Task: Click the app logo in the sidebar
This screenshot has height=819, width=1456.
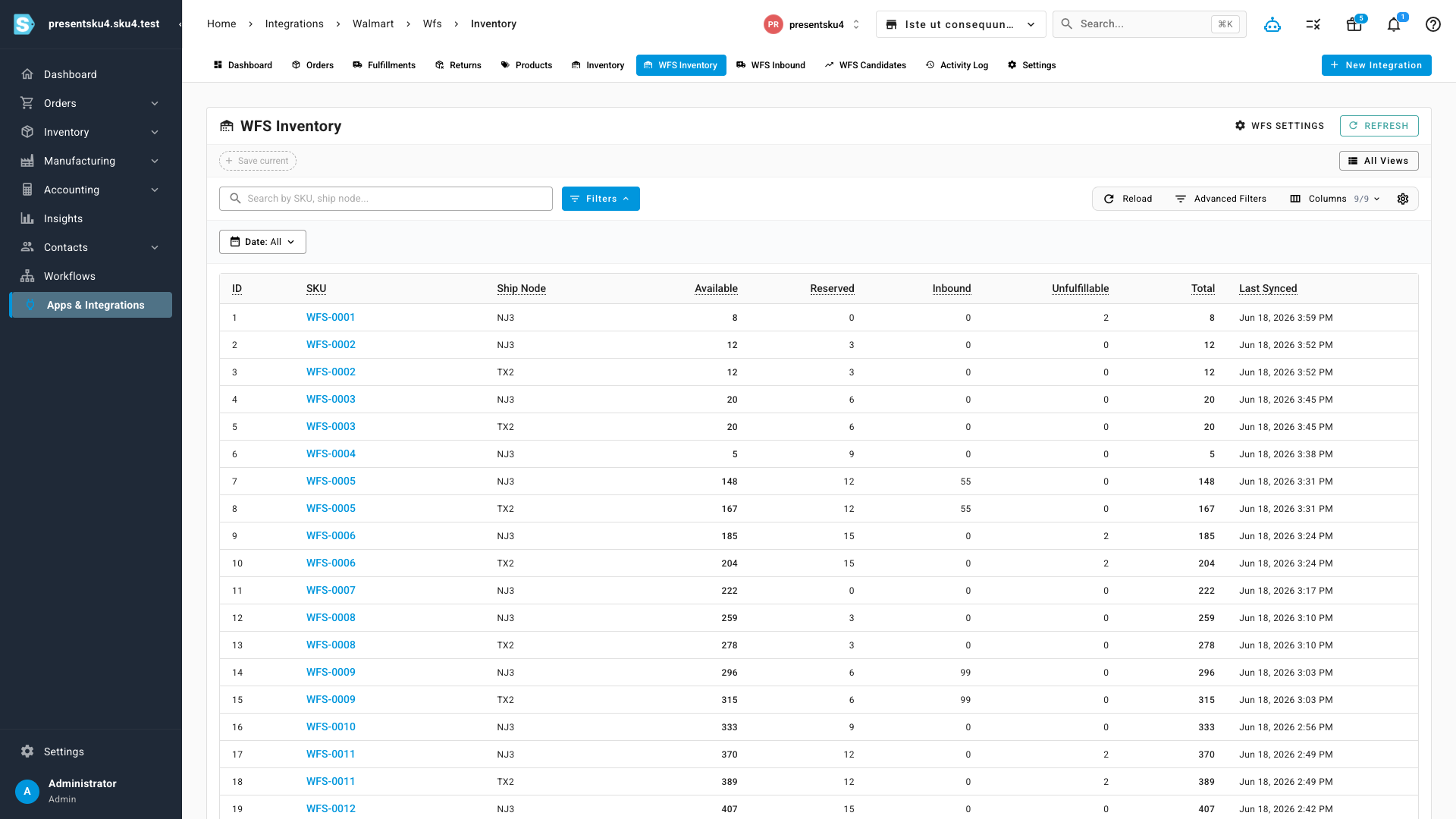Action: click(x=24, y=24)
